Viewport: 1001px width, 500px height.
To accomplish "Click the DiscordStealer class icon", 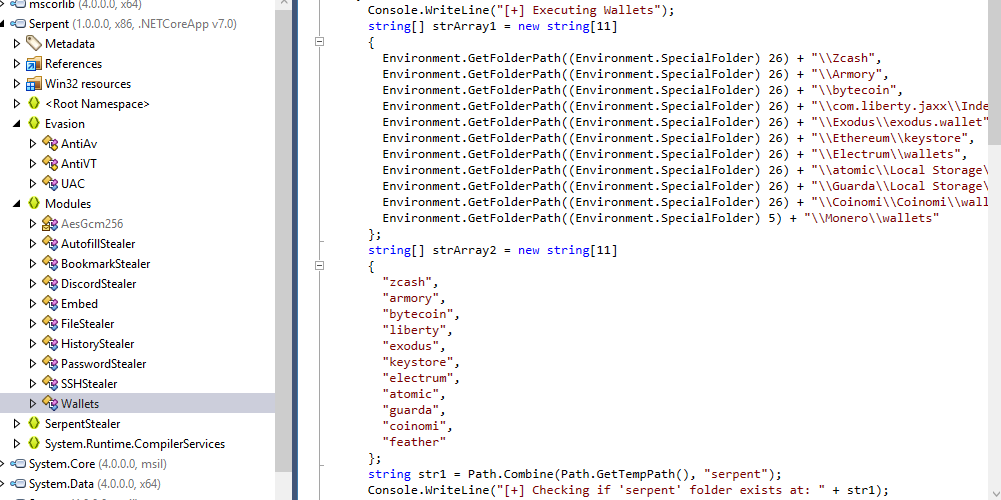I will 50,283.
